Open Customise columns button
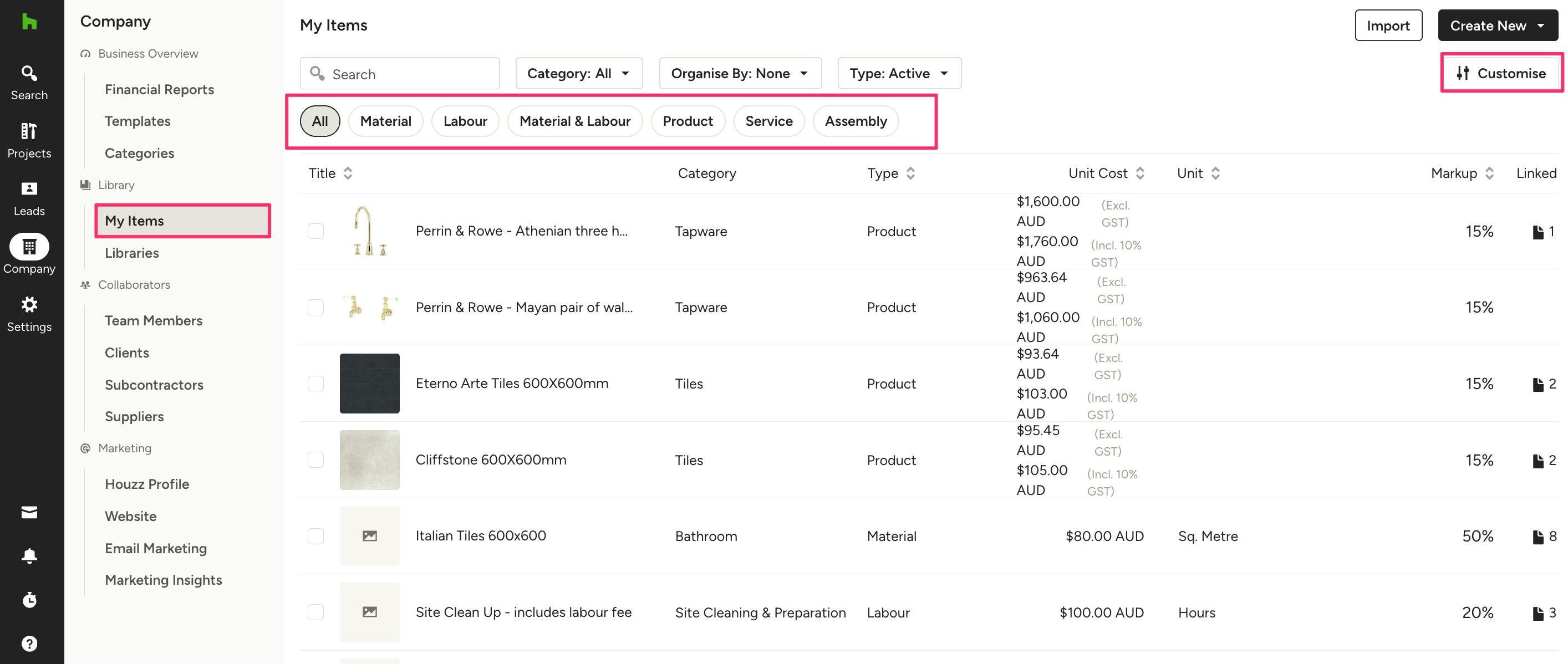 pos(1500,74)
